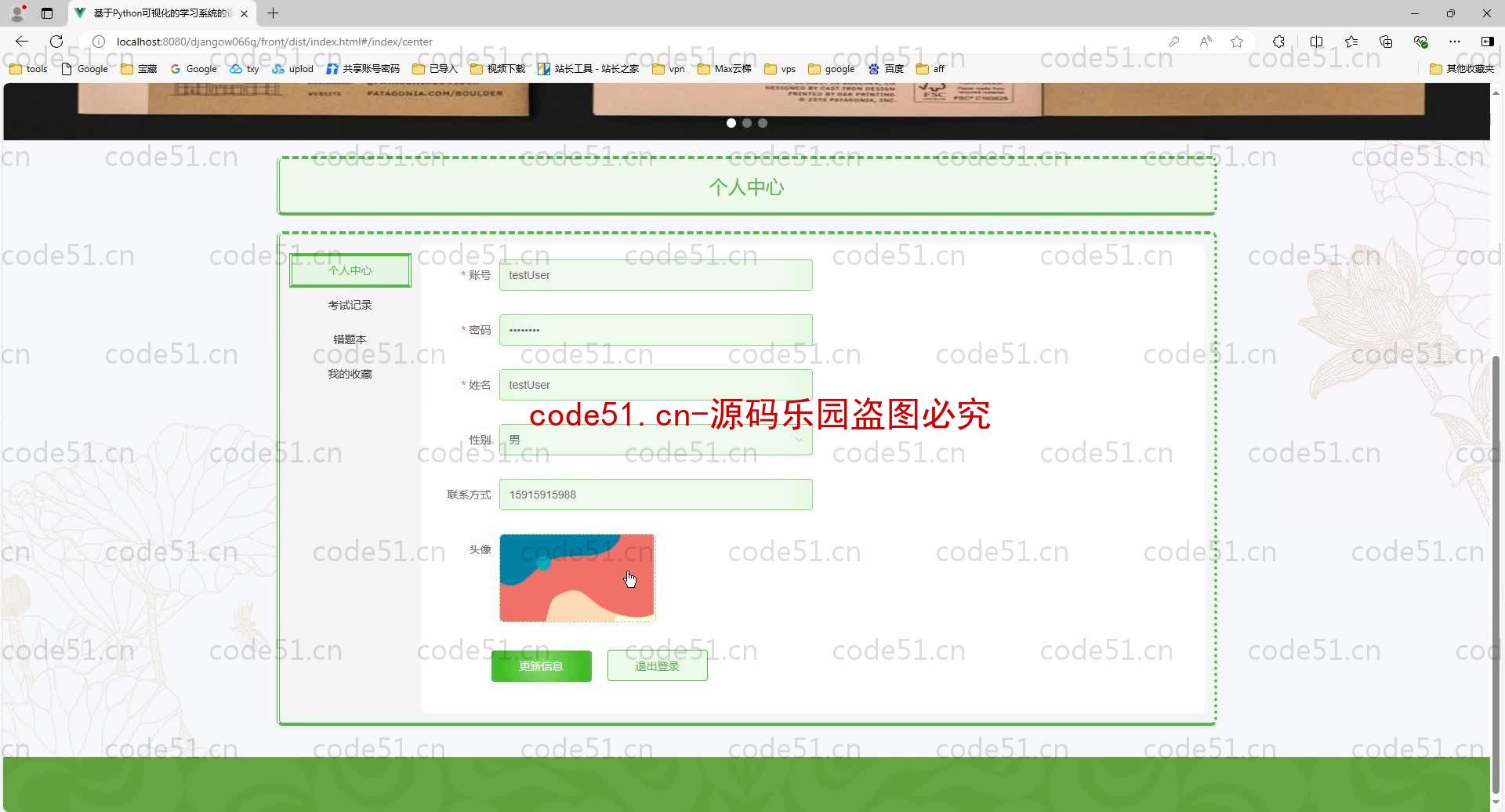Go back using browser back arrow

[x=22, y=42]
